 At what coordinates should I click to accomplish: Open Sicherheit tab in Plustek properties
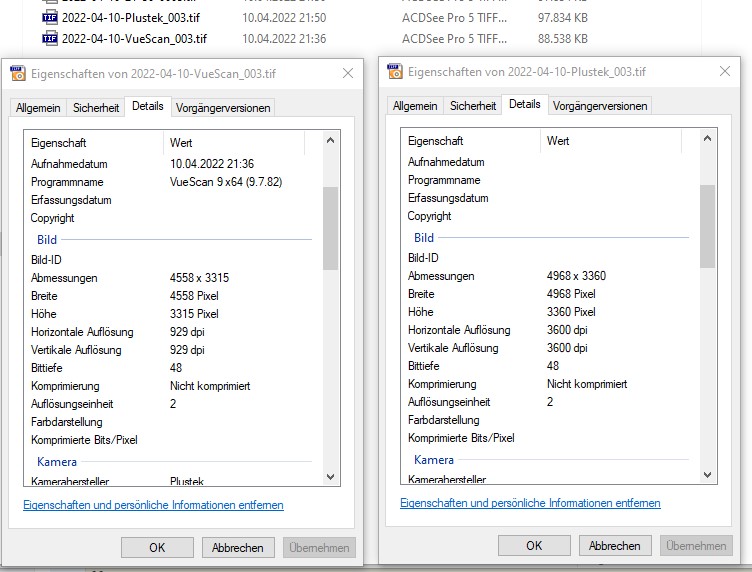tap(473, 106)
